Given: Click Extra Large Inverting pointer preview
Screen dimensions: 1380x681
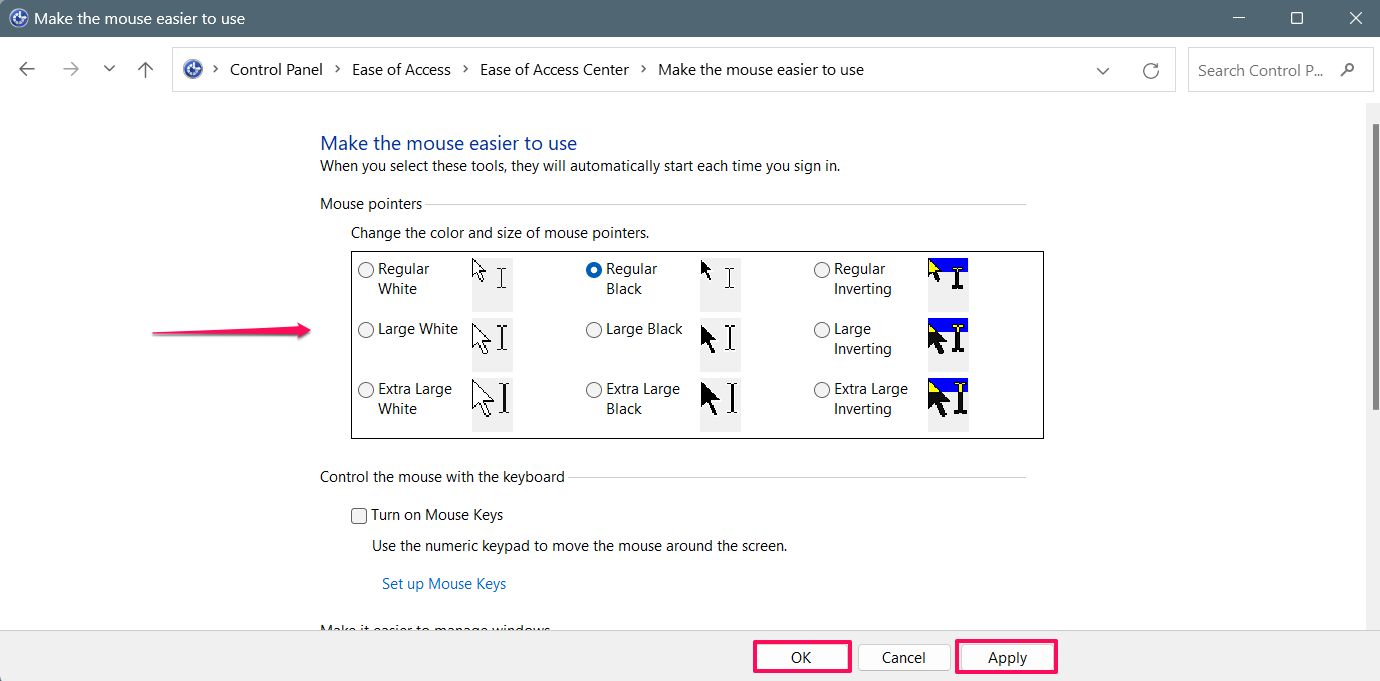Looking at the screenshot, I should click(948, 404).
